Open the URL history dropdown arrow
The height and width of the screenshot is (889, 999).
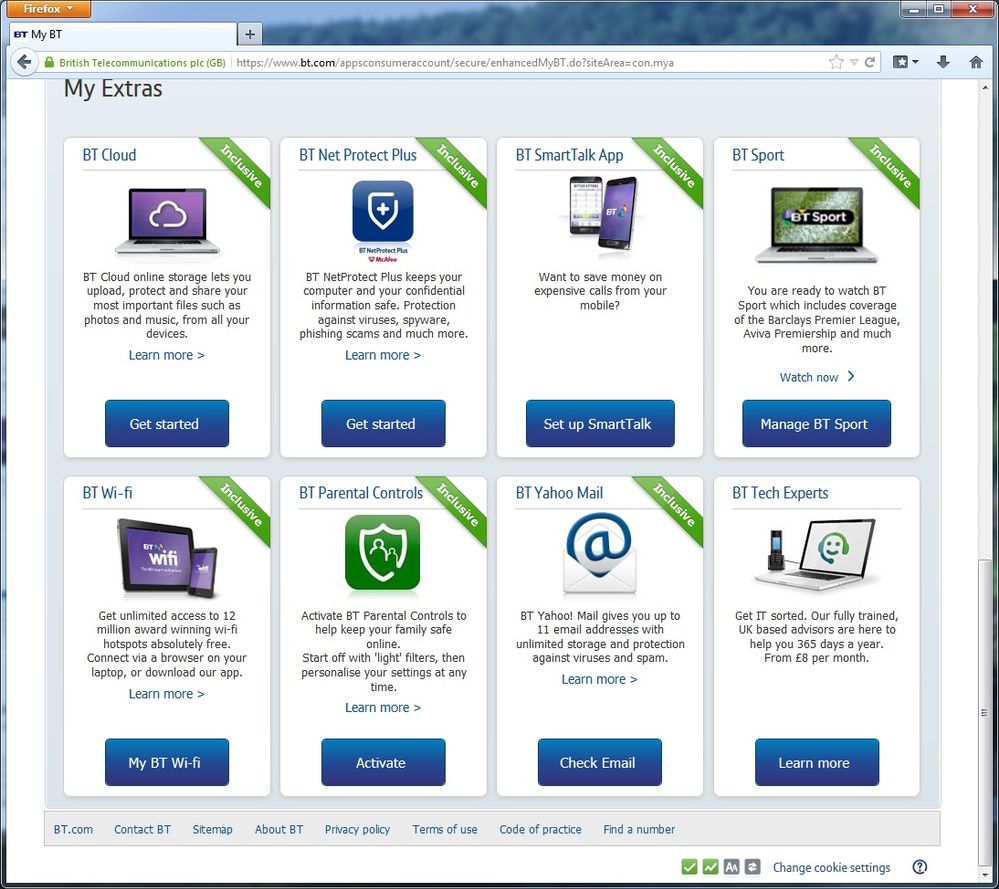854,62
